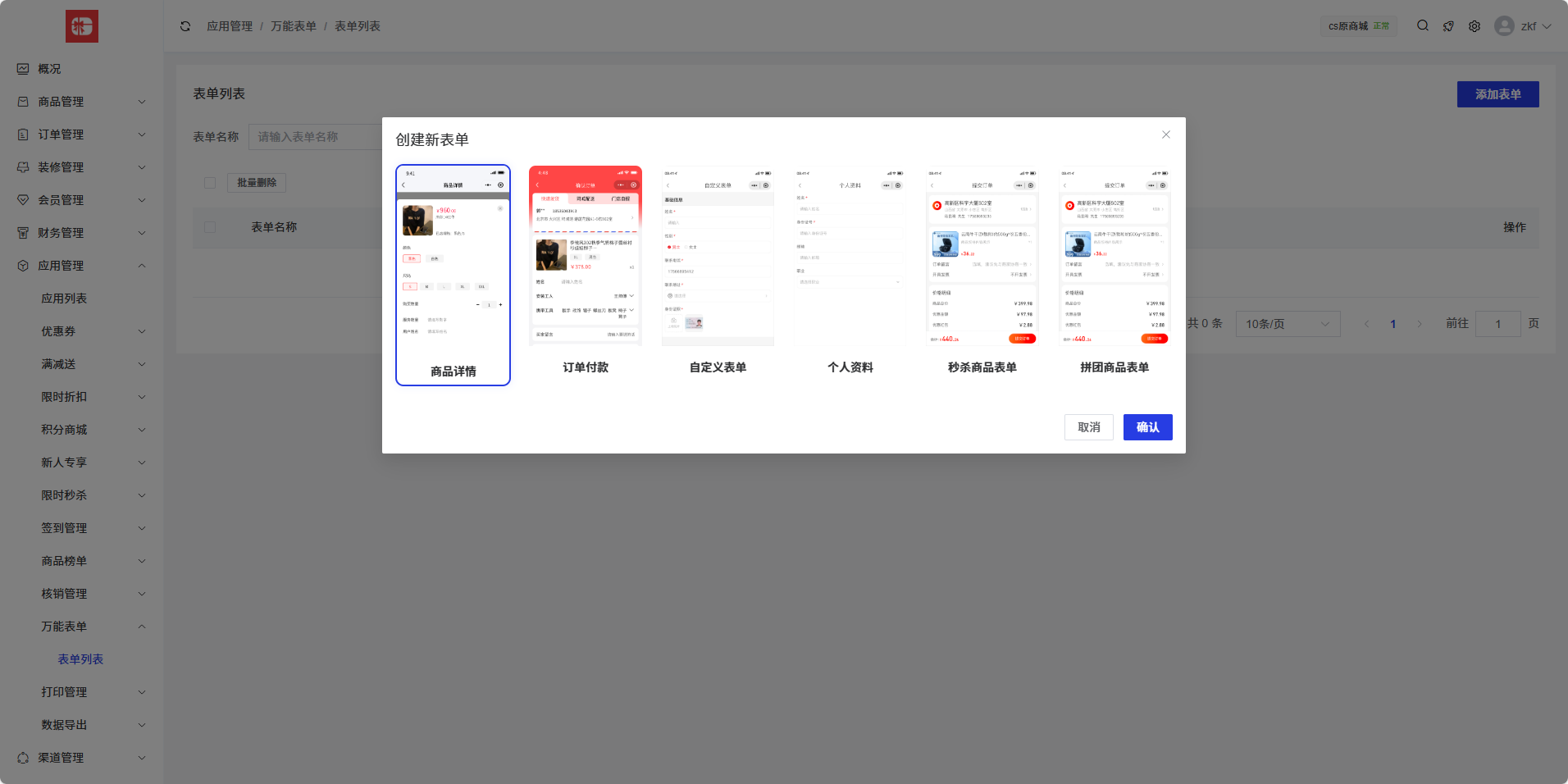The height and width of the screenshot is (784, 1568).
Task: Expand 限时秒杀 submenu
Action: (x=142, y=495)
